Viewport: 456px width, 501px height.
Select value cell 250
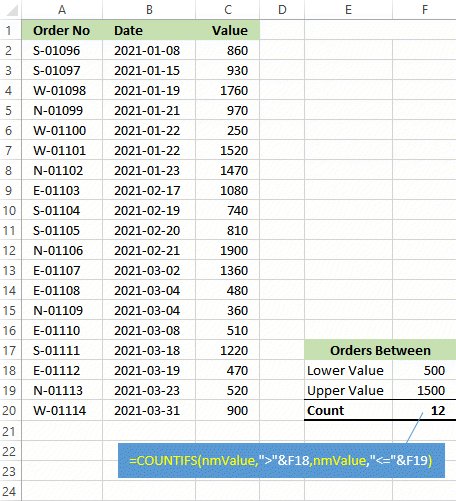tap(228, 130)
